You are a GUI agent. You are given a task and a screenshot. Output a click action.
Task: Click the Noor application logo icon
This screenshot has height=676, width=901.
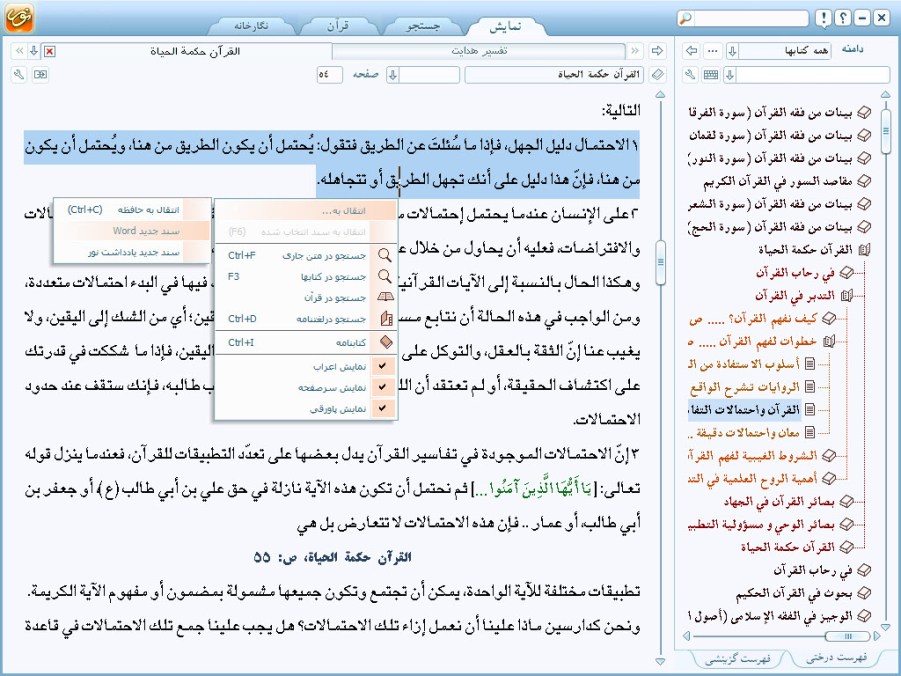pos(19,17)
